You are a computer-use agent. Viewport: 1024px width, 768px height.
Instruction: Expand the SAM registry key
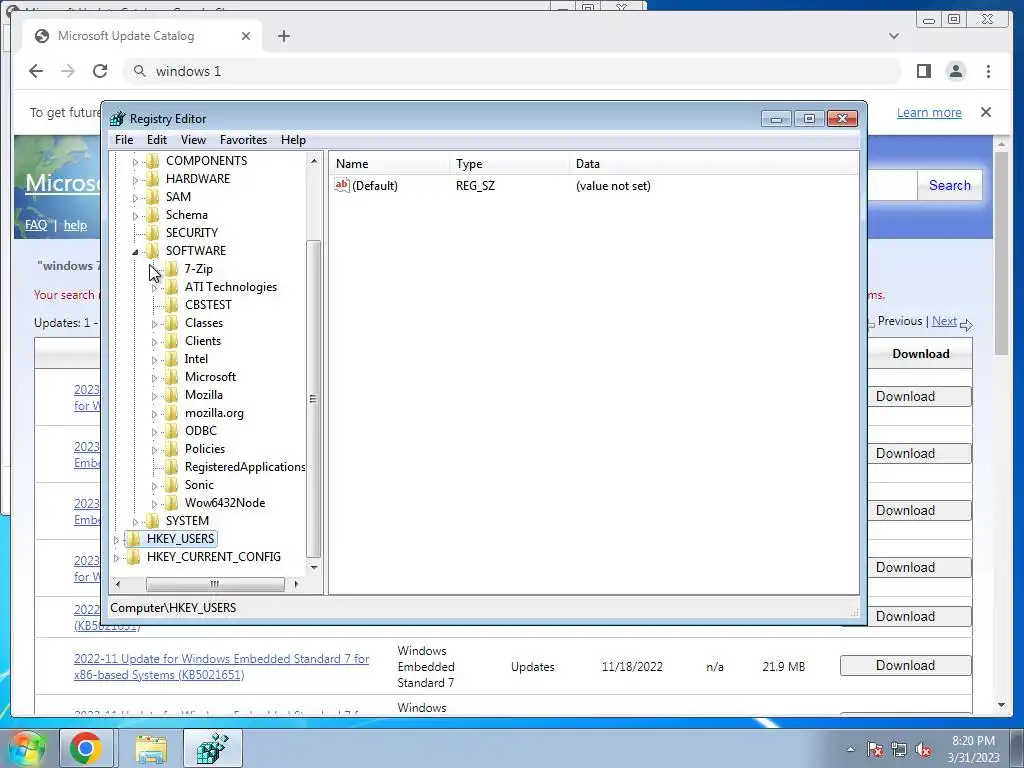(135, 197)
